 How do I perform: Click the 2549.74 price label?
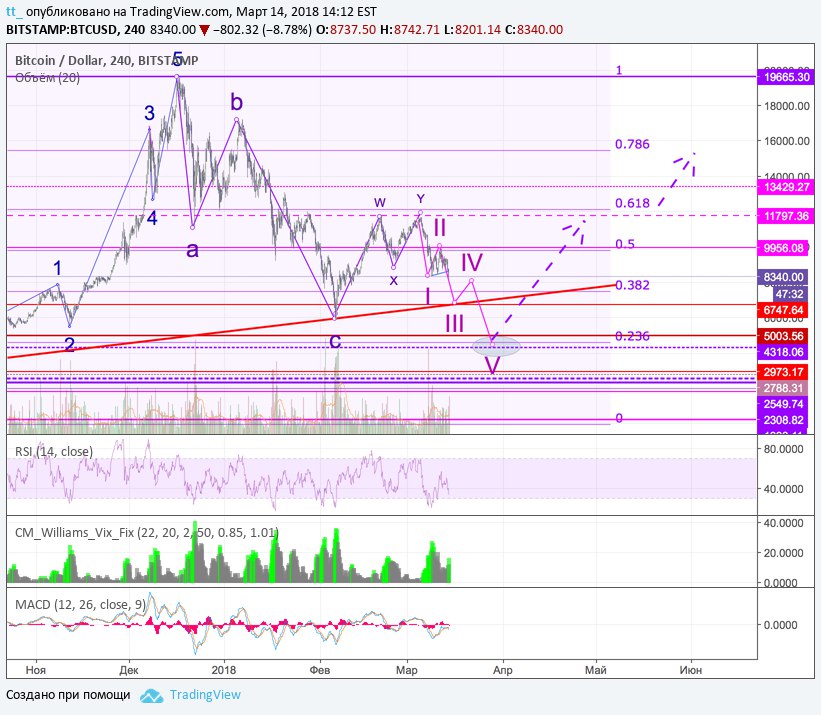(x=783, y=404)
